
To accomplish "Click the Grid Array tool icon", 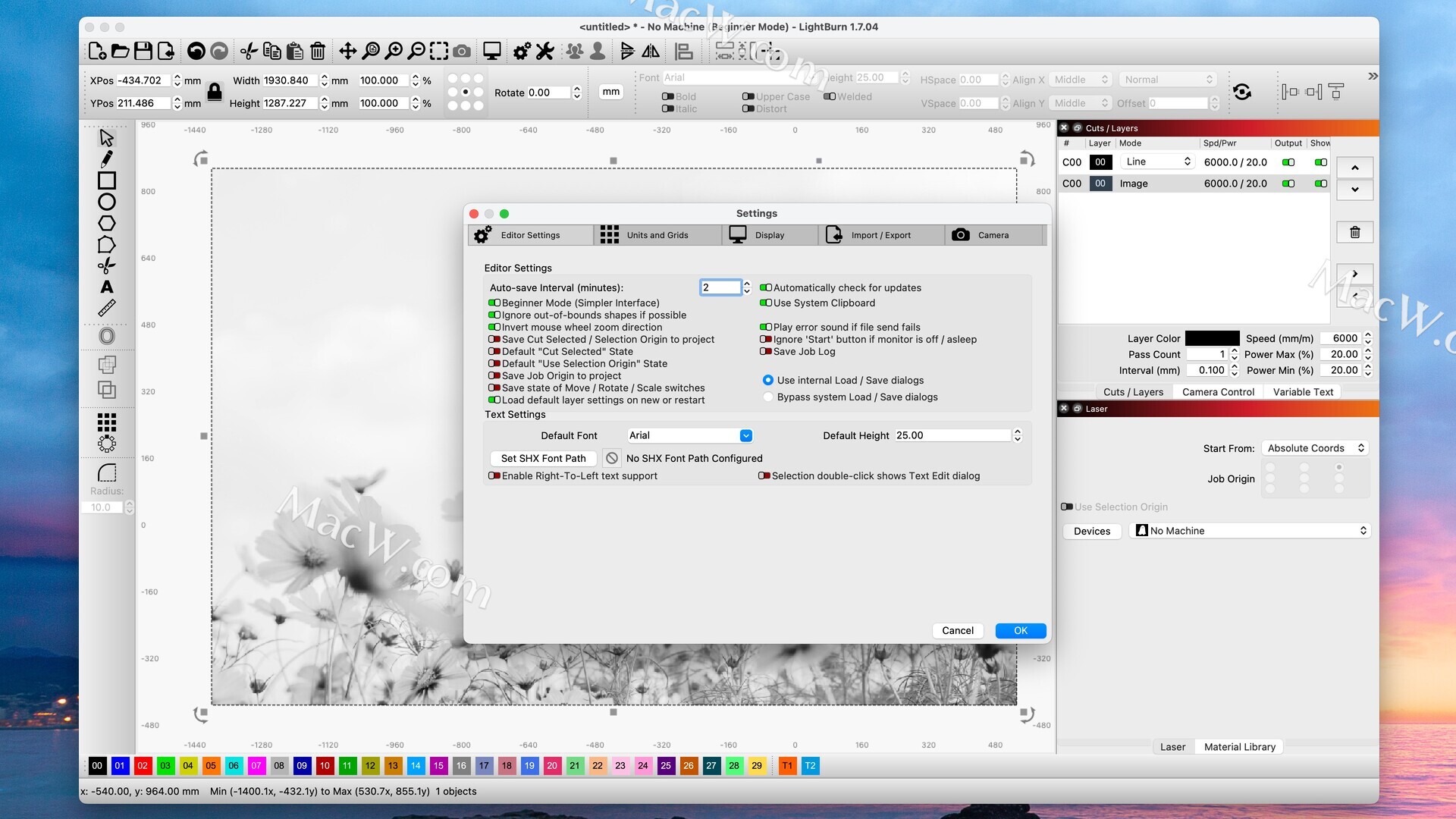I will [x=107, y=422].
